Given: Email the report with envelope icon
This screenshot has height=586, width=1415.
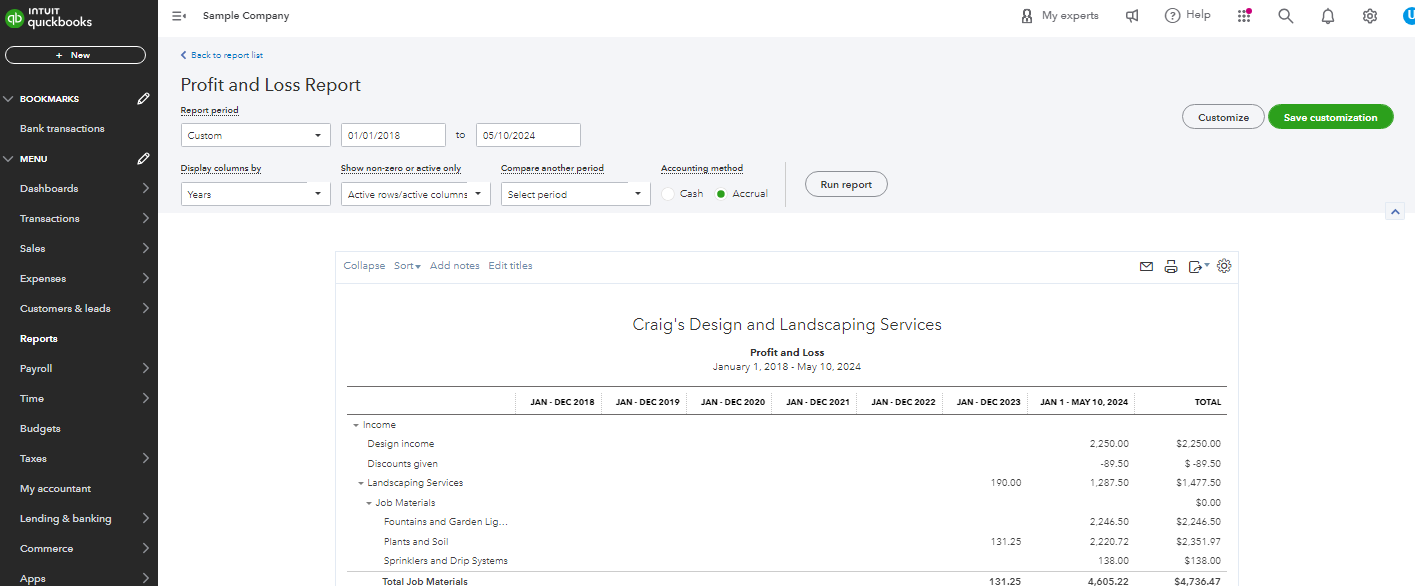Looking at the screenshot, I should pyautogui.click(x=1147, y=266).
